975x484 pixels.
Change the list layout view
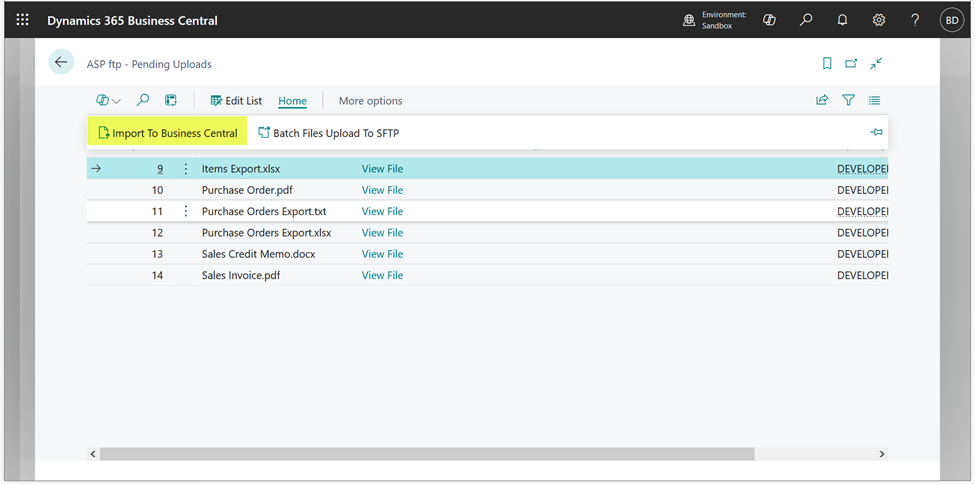875,100
